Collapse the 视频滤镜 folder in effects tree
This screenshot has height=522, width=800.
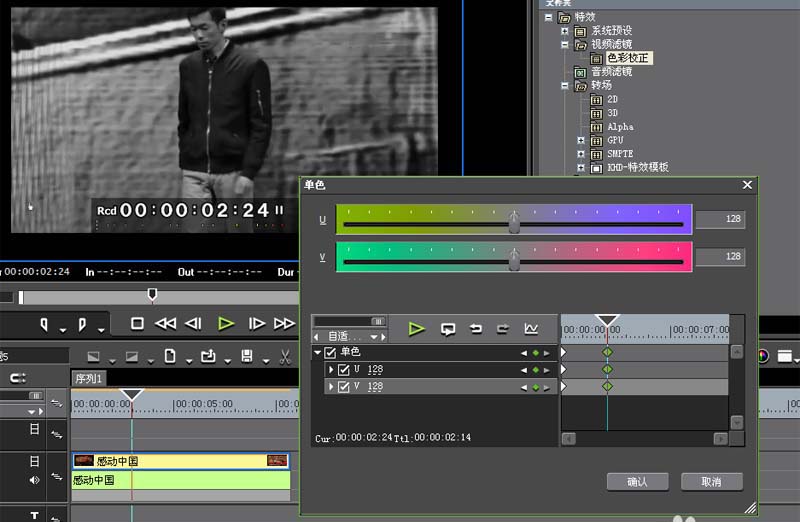tap(565, 44)
